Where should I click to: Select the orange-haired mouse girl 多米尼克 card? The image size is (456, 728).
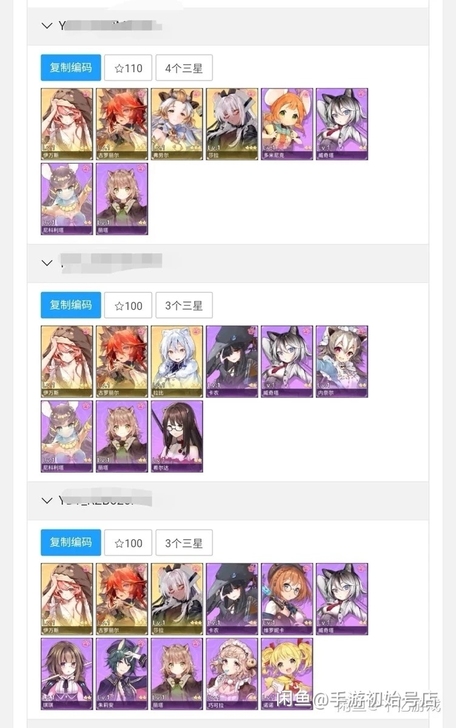[x=287, y=124]
